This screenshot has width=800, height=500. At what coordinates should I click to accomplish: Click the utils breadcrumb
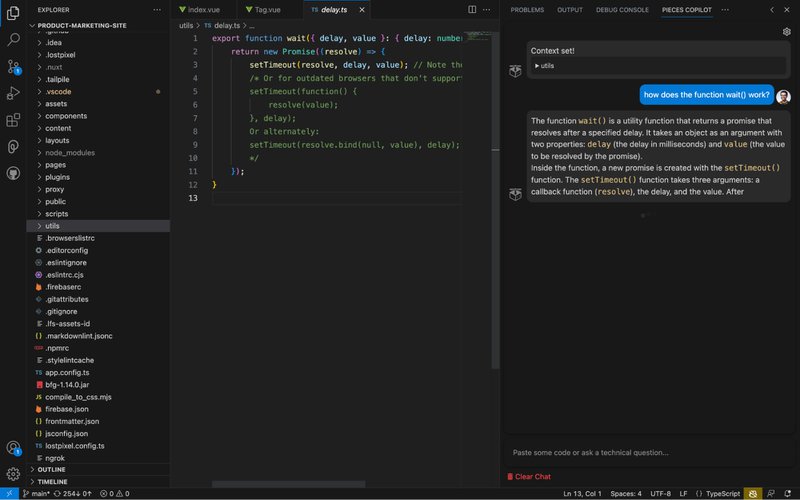pyautogui.click(x=186, y=25)
